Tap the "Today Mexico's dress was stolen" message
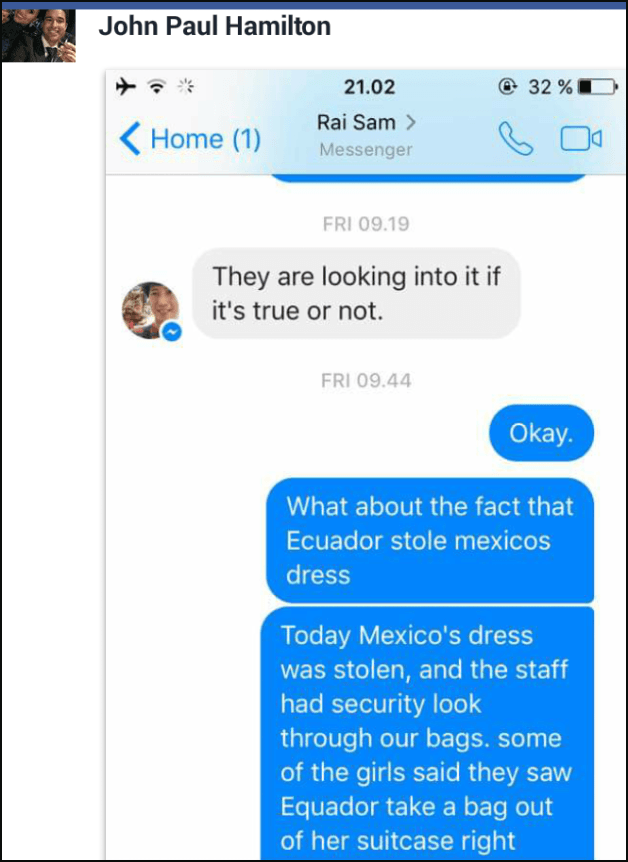The height and width of the screenshot is (862, 628). pyautogui.click(x=427, y=734)
